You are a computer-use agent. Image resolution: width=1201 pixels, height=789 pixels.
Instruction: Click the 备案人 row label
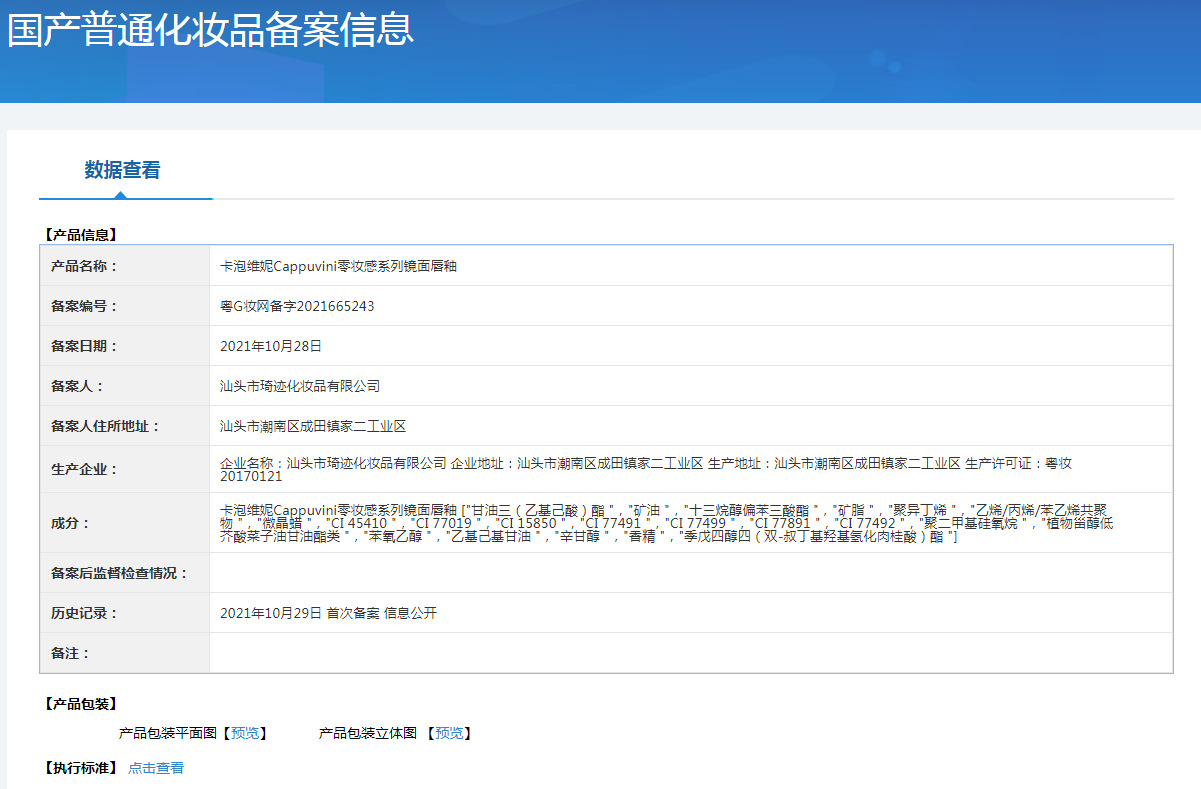point(77,386)
